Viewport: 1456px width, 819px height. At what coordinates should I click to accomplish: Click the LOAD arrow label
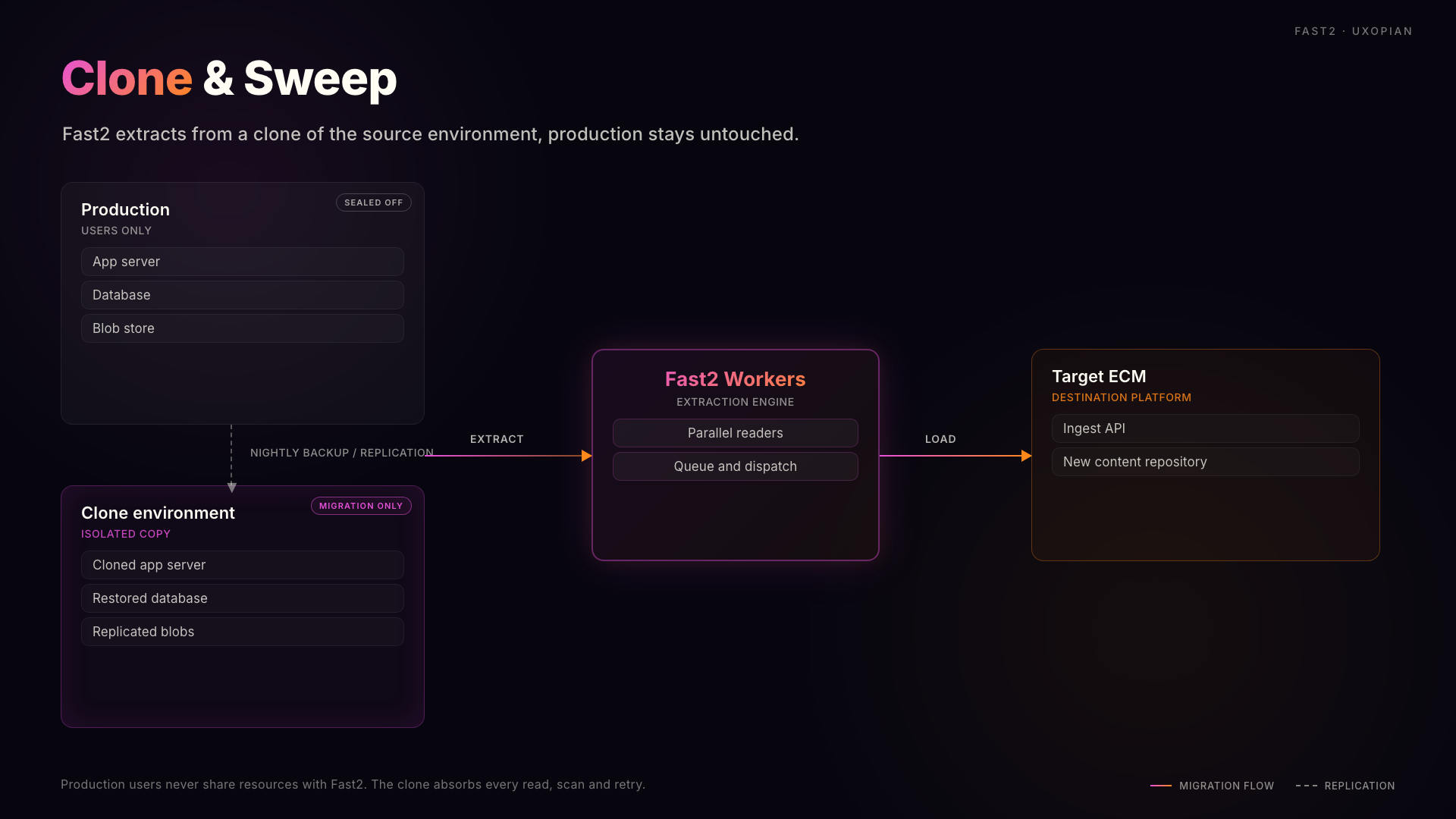(940, 439)
